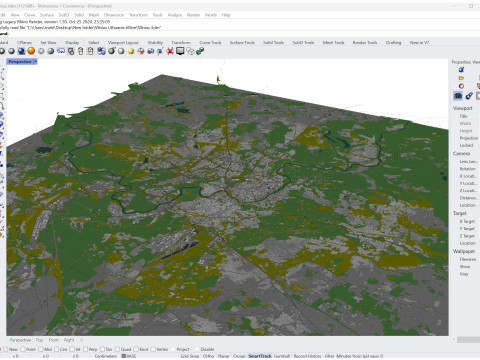The width and height of the screenshot is (480, 360).
Task: Open the Surface menu
Action: [x=47, y=15]
